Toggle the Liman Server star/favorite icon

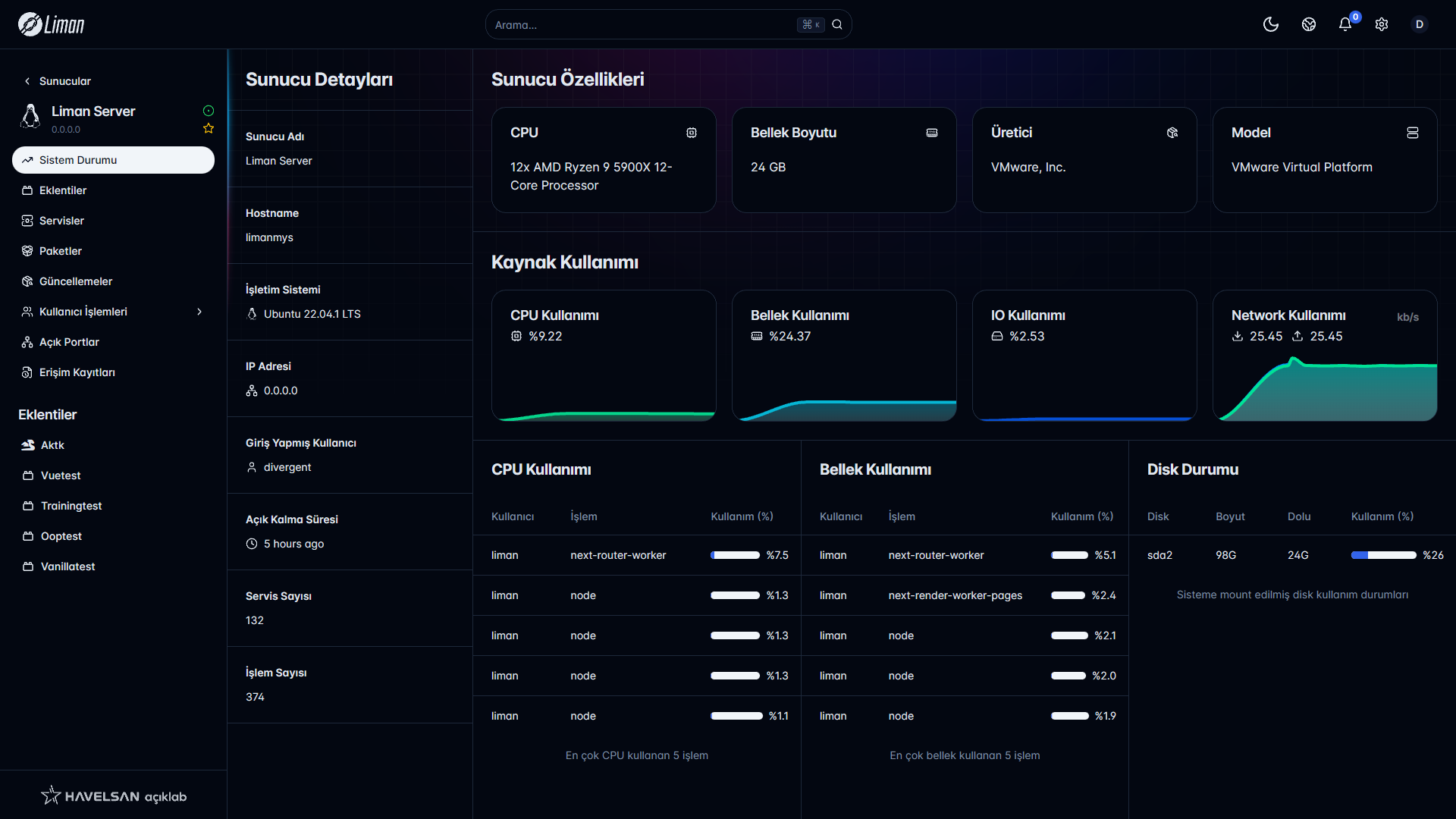point(208,127)
